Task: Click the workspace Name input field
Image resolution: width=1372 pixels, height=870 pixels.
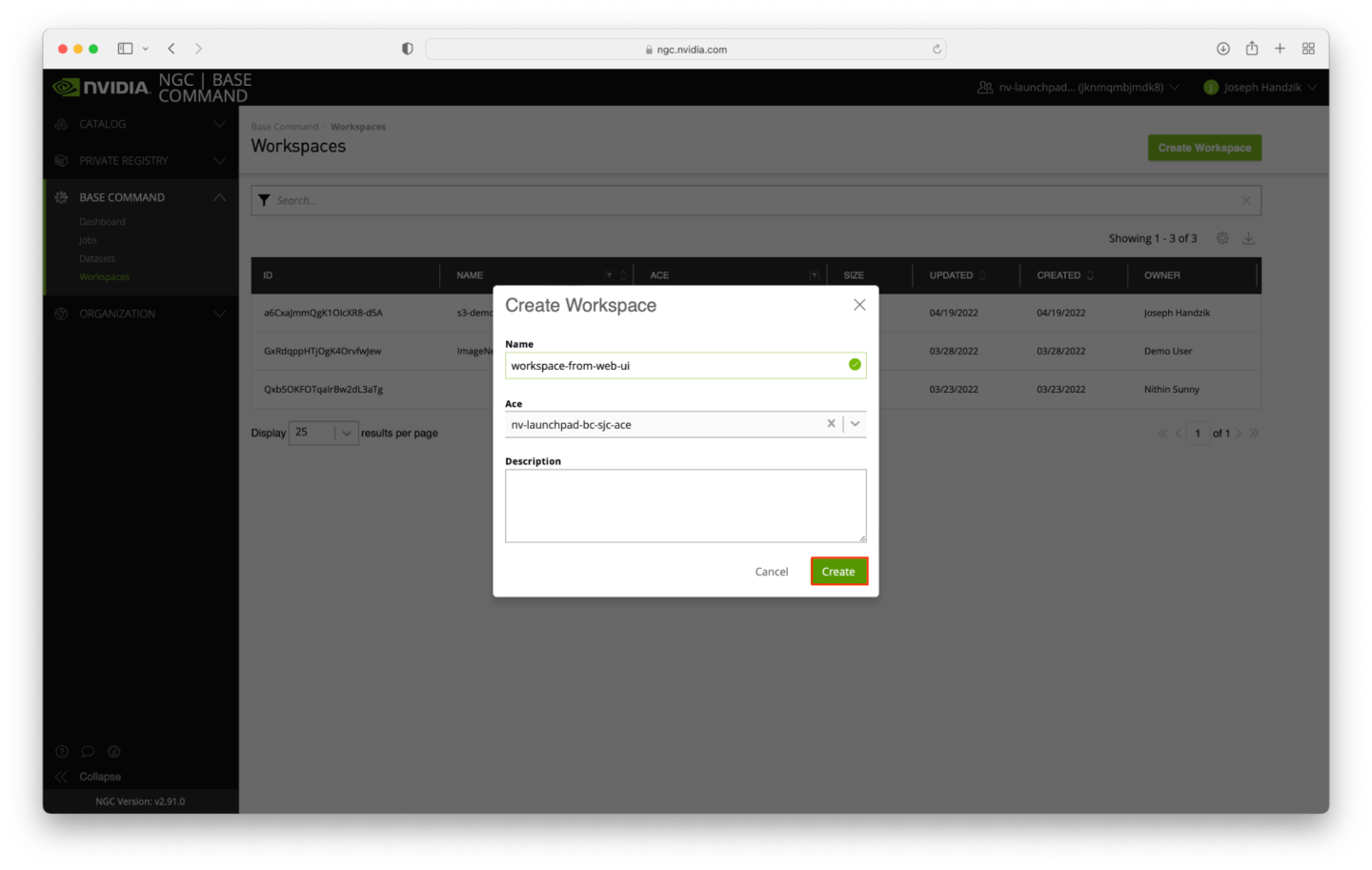Action: tap(676, 366)
